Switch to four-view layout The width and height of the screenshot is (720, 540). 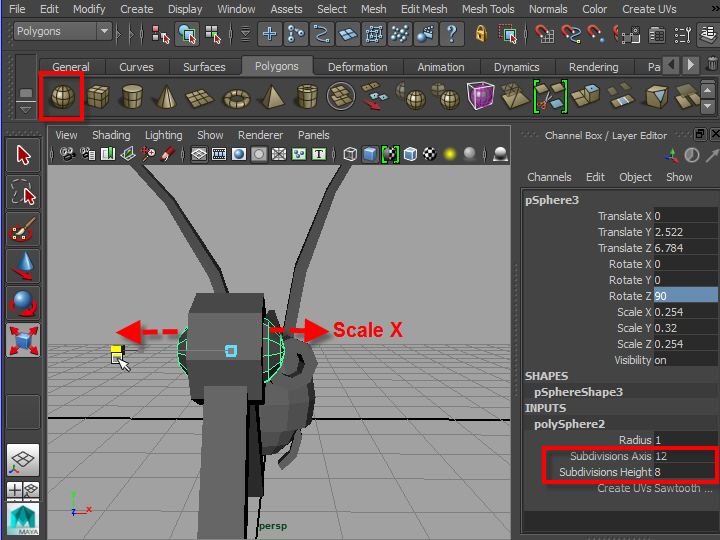[23, 491]
